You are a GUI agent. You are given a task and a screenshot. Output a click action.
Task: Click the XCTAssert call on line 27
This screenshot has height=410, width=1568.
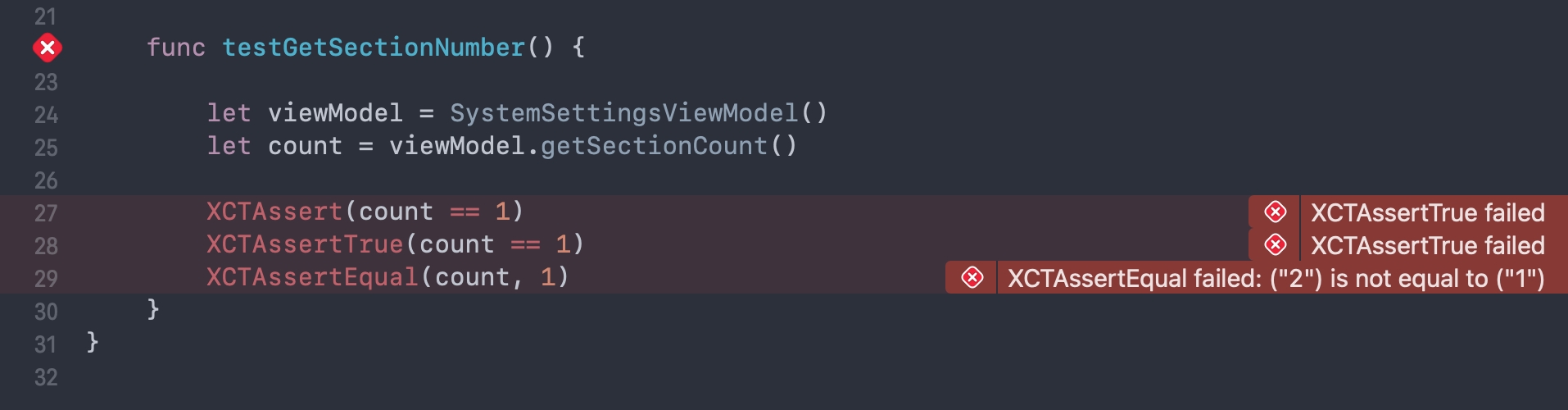274,212
